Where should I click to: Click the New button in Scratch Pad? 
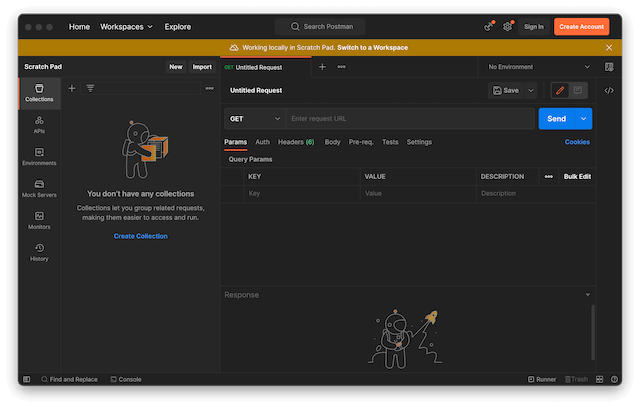[176, 67]
